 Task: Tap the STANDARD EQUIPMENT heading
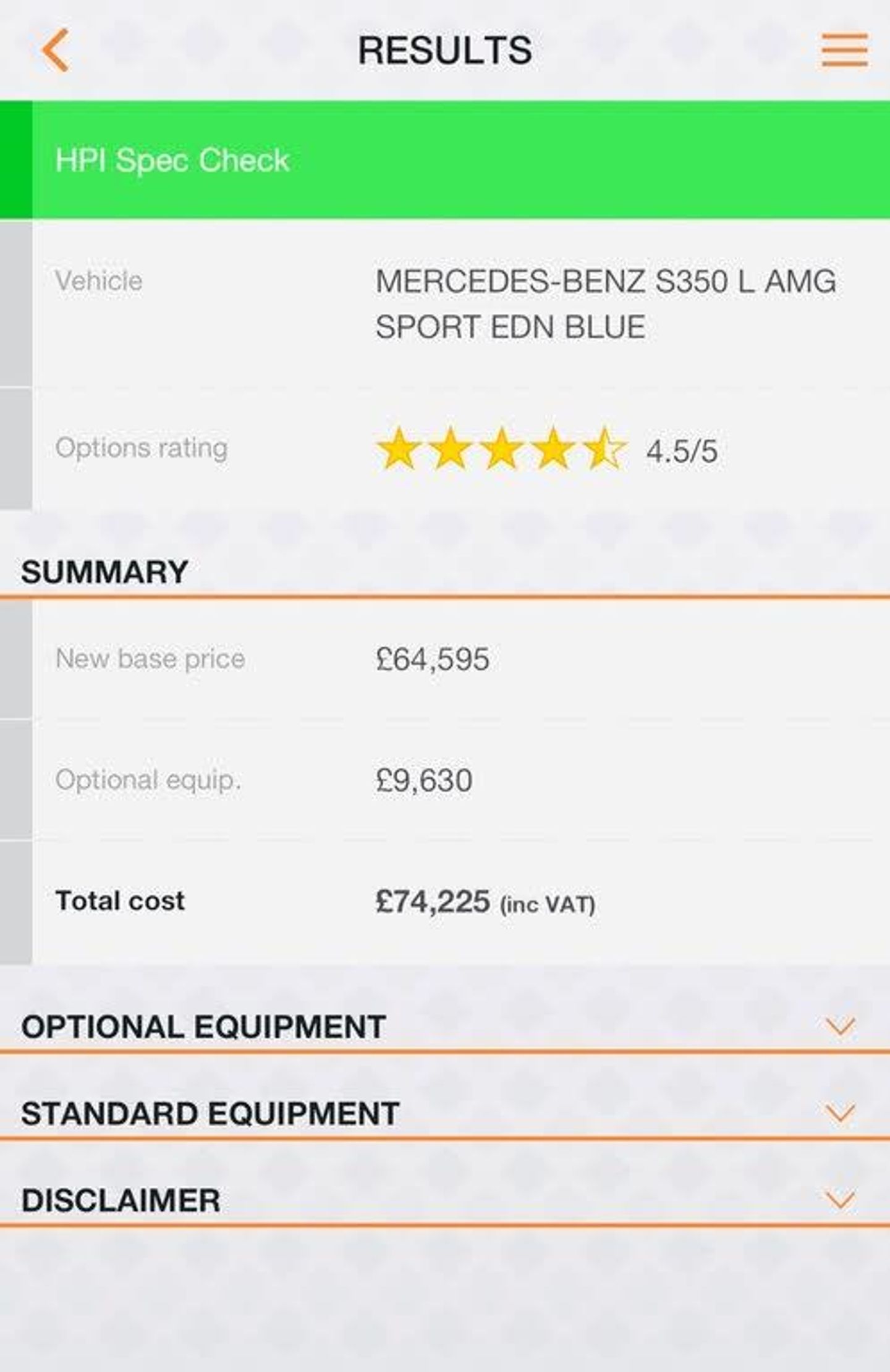(x=210, y=1114)
